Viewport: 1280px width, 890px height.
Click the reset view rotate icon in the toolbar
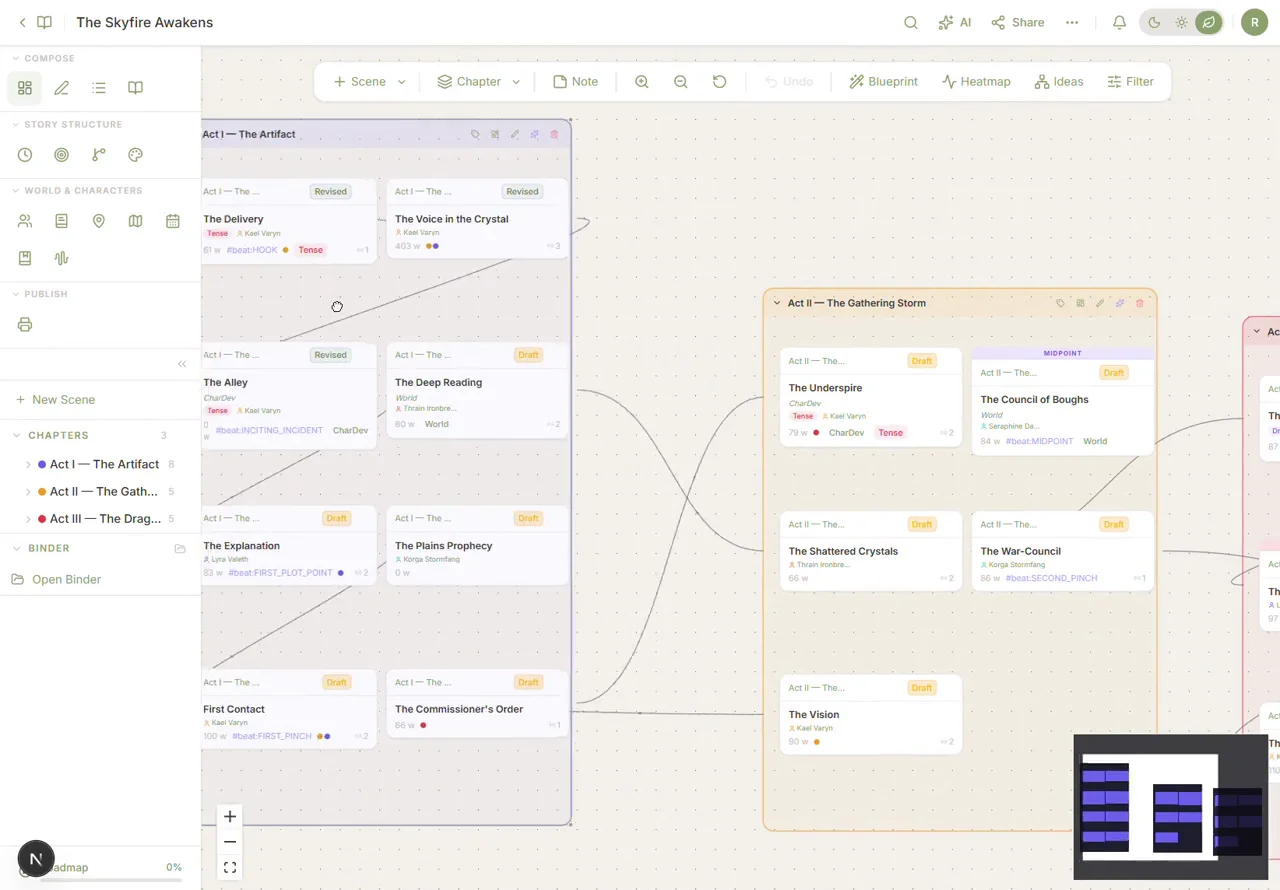click(719, 82)
